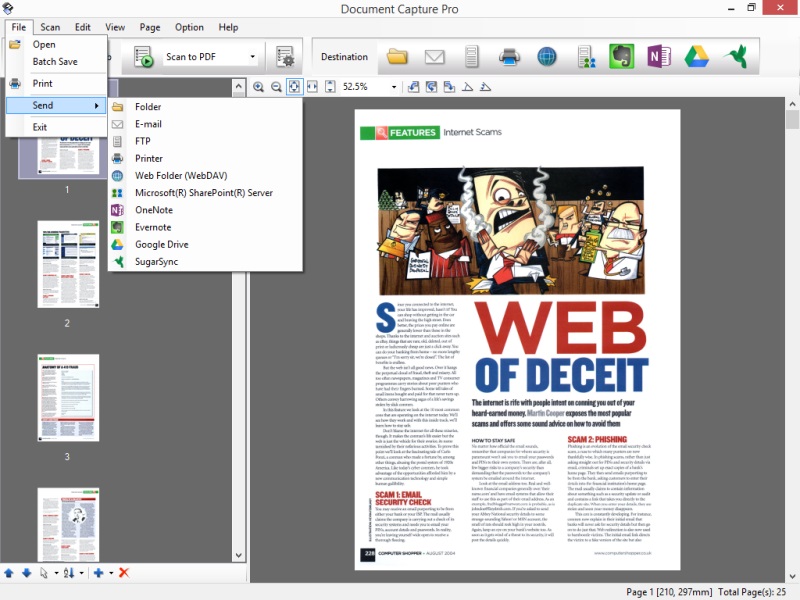Select the fourth page thumbnail
Image resolution: width=800 pixels, height=600 pixels.
click(x=68, y=525)
